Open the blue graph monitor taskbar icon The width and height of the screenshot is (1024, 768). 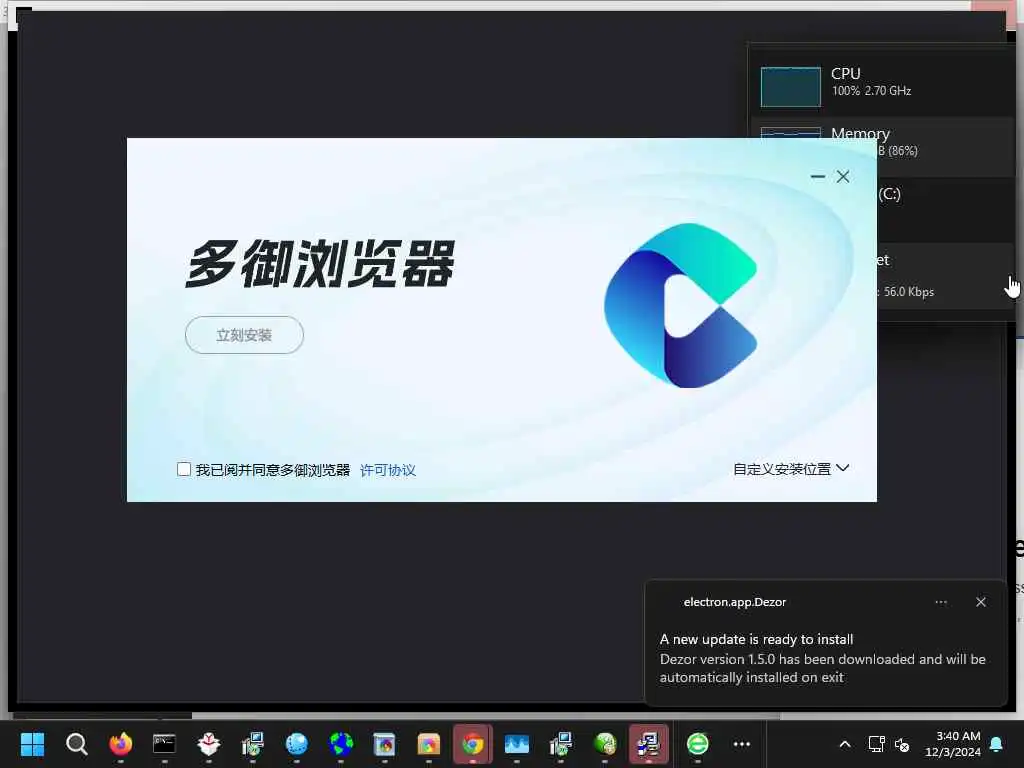click(x=517, y=744)
